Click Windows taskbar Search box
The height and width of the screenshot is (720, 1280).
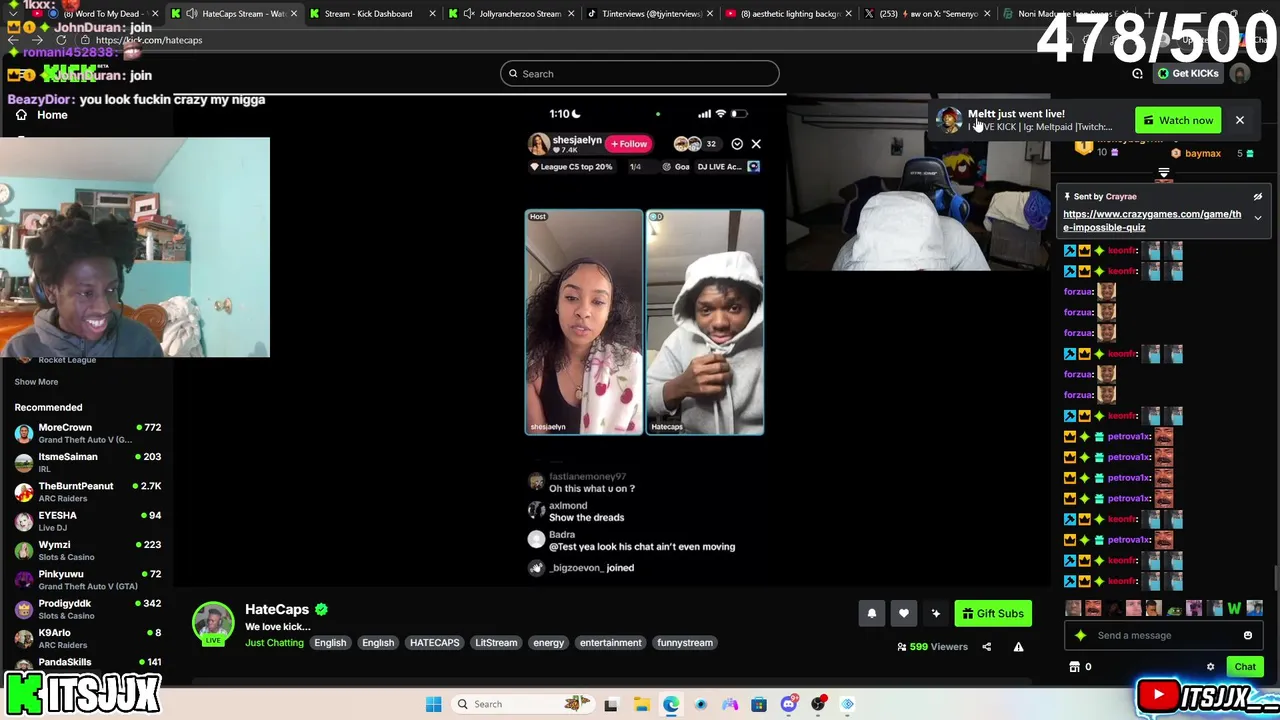tap(522, 704)
